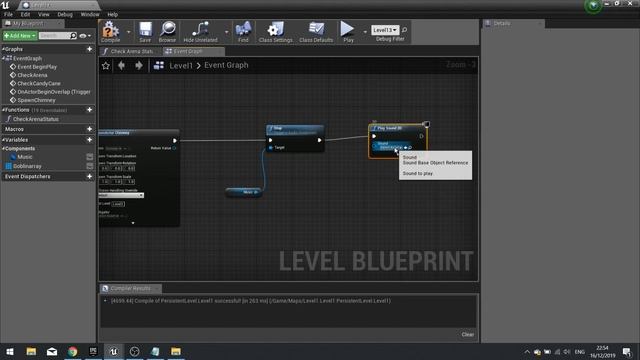640x360 pixels.
Task: Click Level1 in the graph breadcrumb
Action: [x=181, y=65]
